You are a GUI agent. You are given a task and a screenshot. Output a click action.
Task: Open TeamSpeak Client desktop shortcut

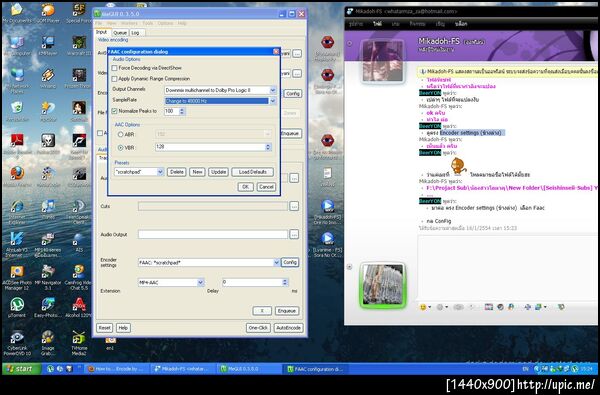point(79,212)
